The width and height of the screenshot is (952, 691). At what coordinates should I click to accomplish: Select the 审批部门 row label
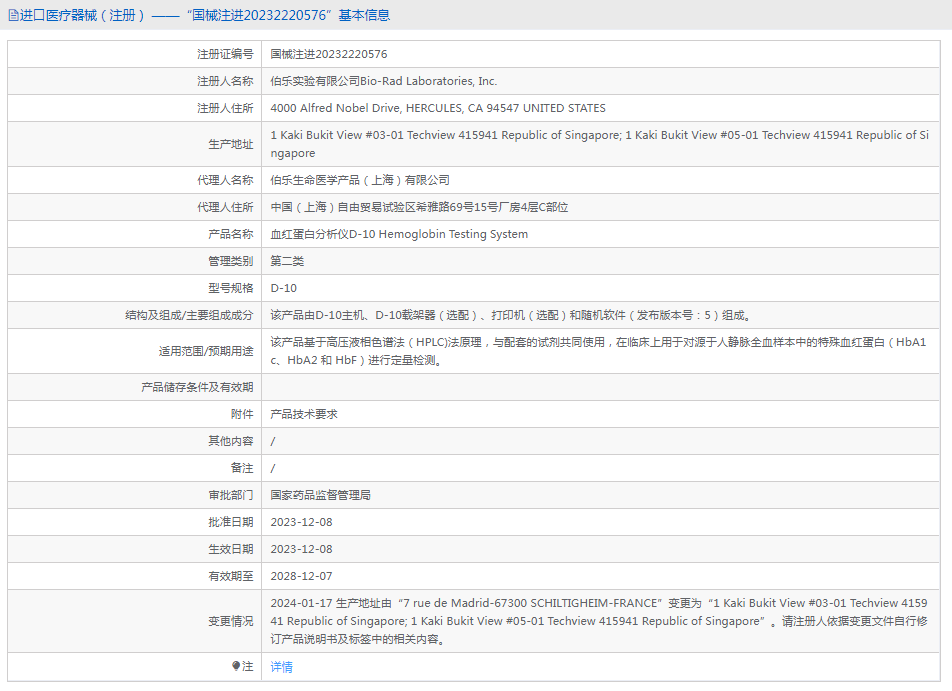[x=231, y=495]
